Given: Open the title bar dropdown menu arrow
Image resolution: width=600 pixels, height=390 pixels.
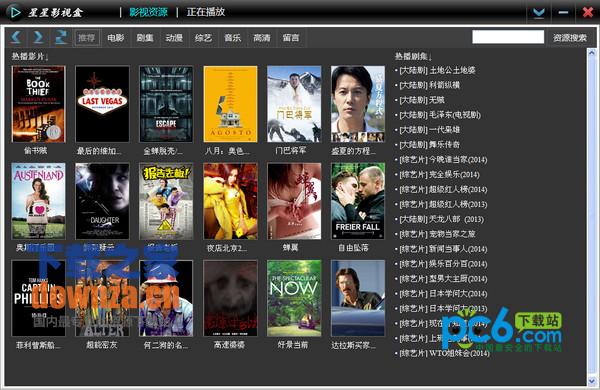Looking at the screenshot, I should (x=539, y=13).
